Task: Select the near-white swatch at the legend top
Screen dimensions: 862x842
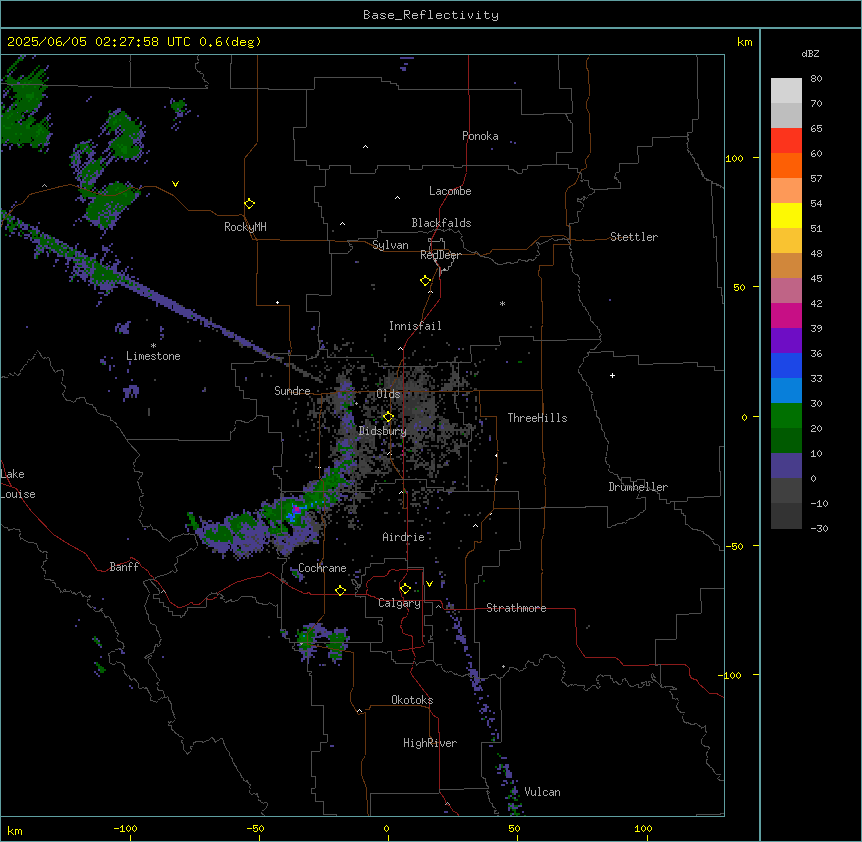Action: [x=786, y=91]
